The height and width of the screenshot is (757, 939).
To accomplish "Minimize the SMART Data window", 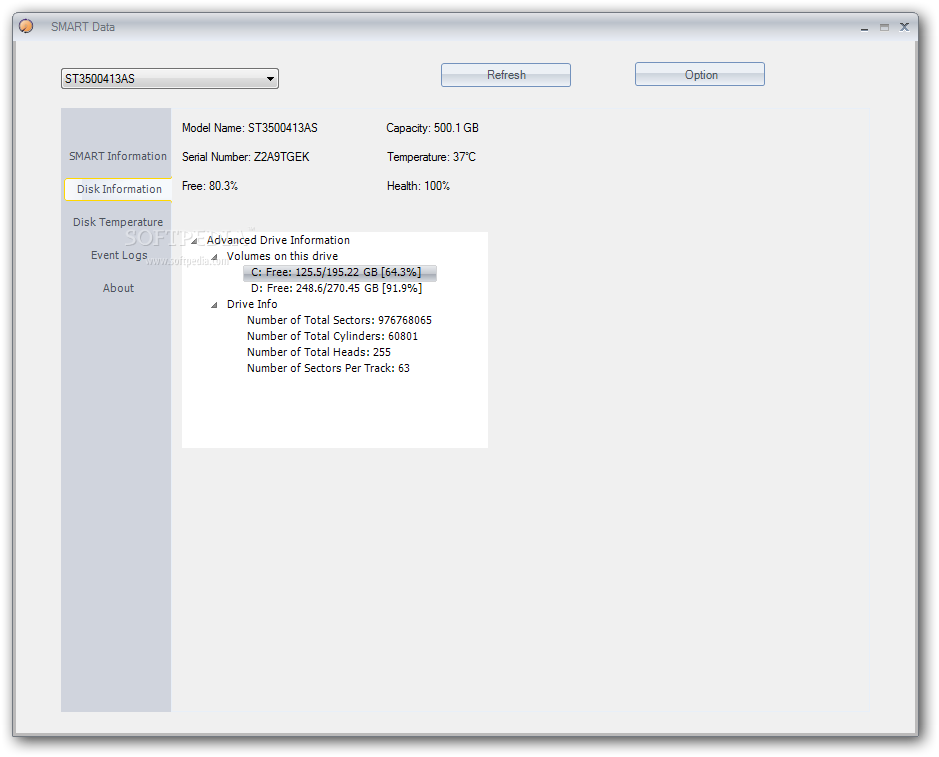I will [x=864, y=28].
